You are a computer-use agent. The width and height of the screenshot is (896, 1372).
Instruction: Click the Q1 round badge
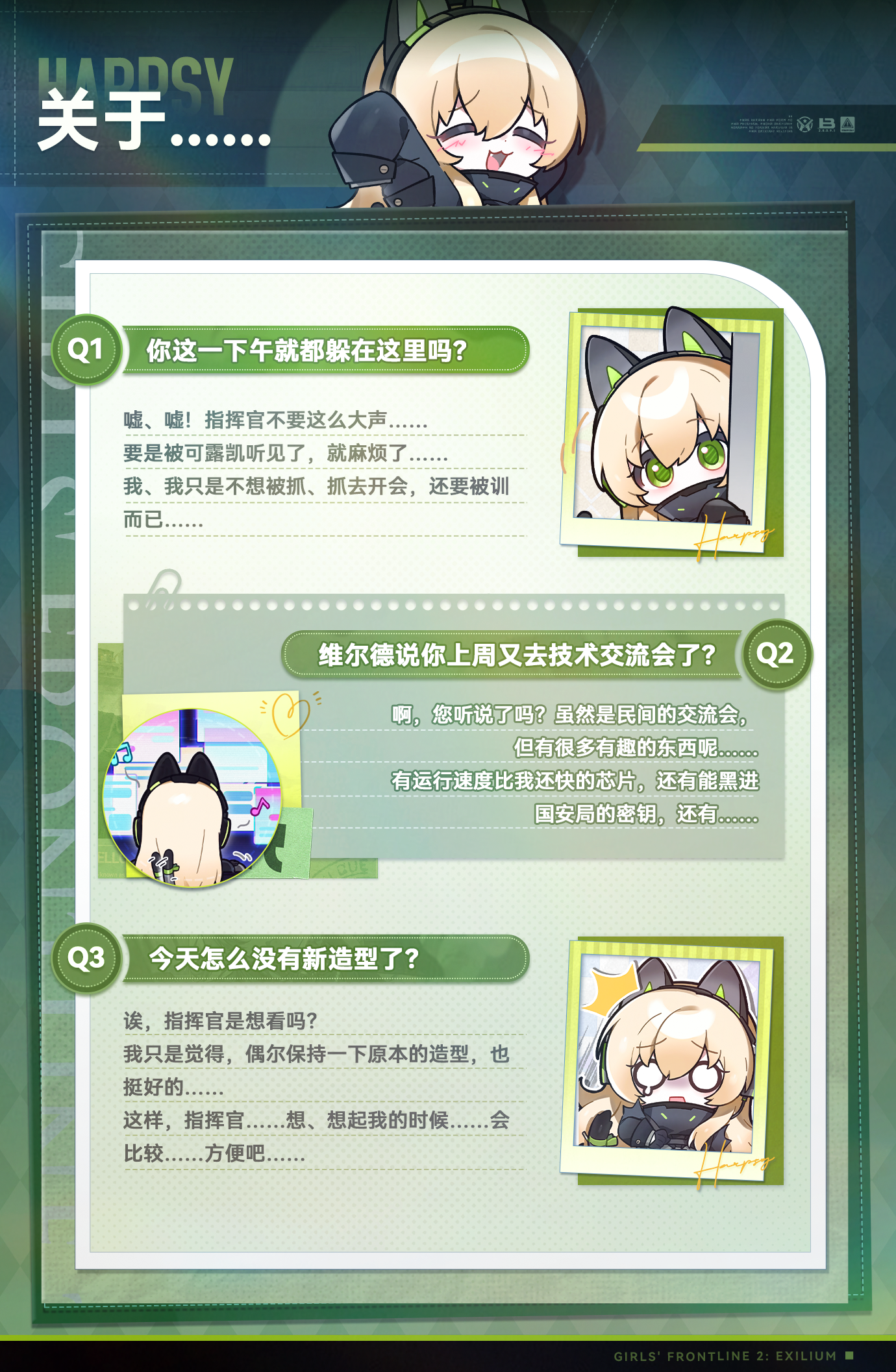[x=86, y=350]
